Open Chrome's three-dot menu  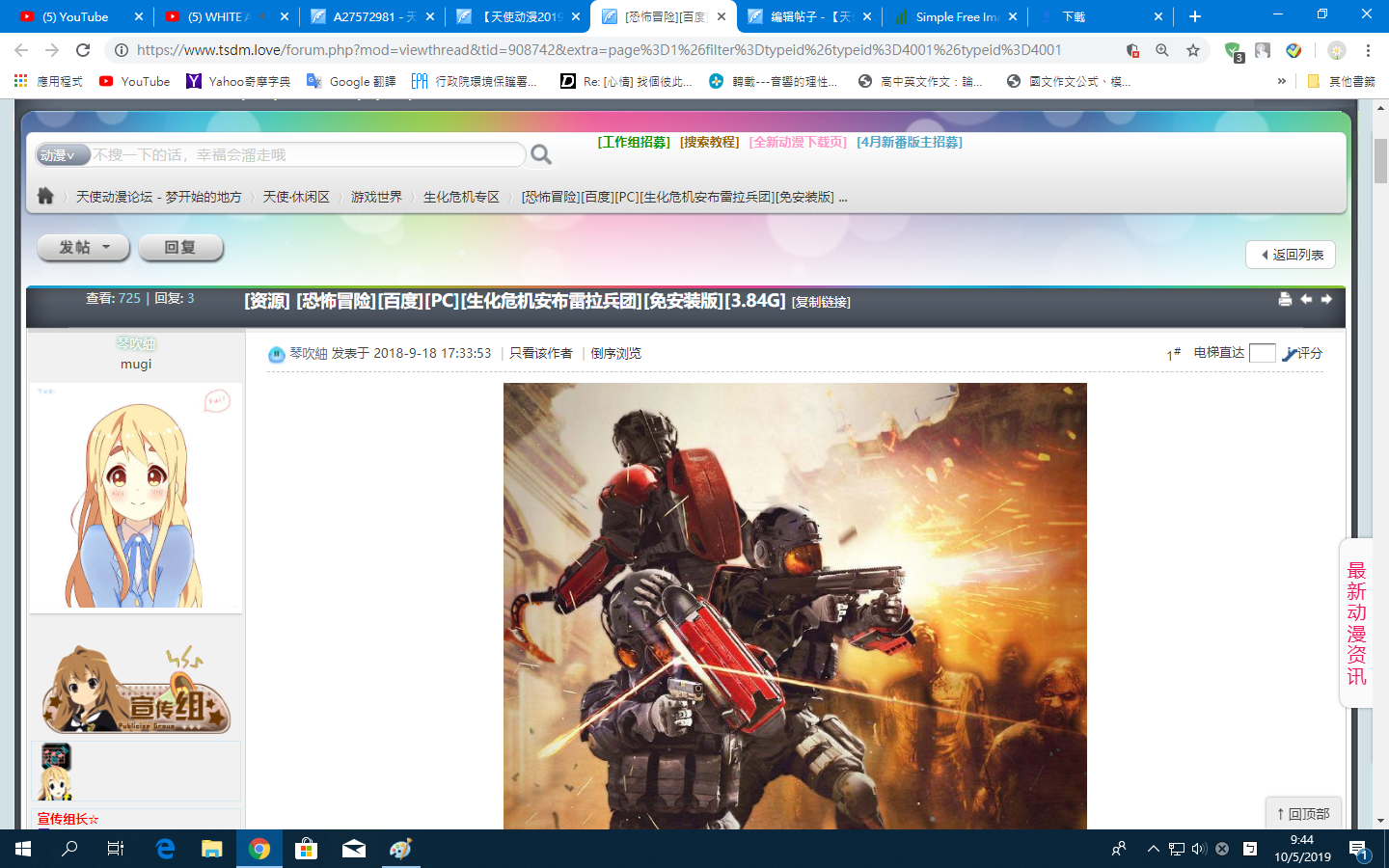point(1368,50)
